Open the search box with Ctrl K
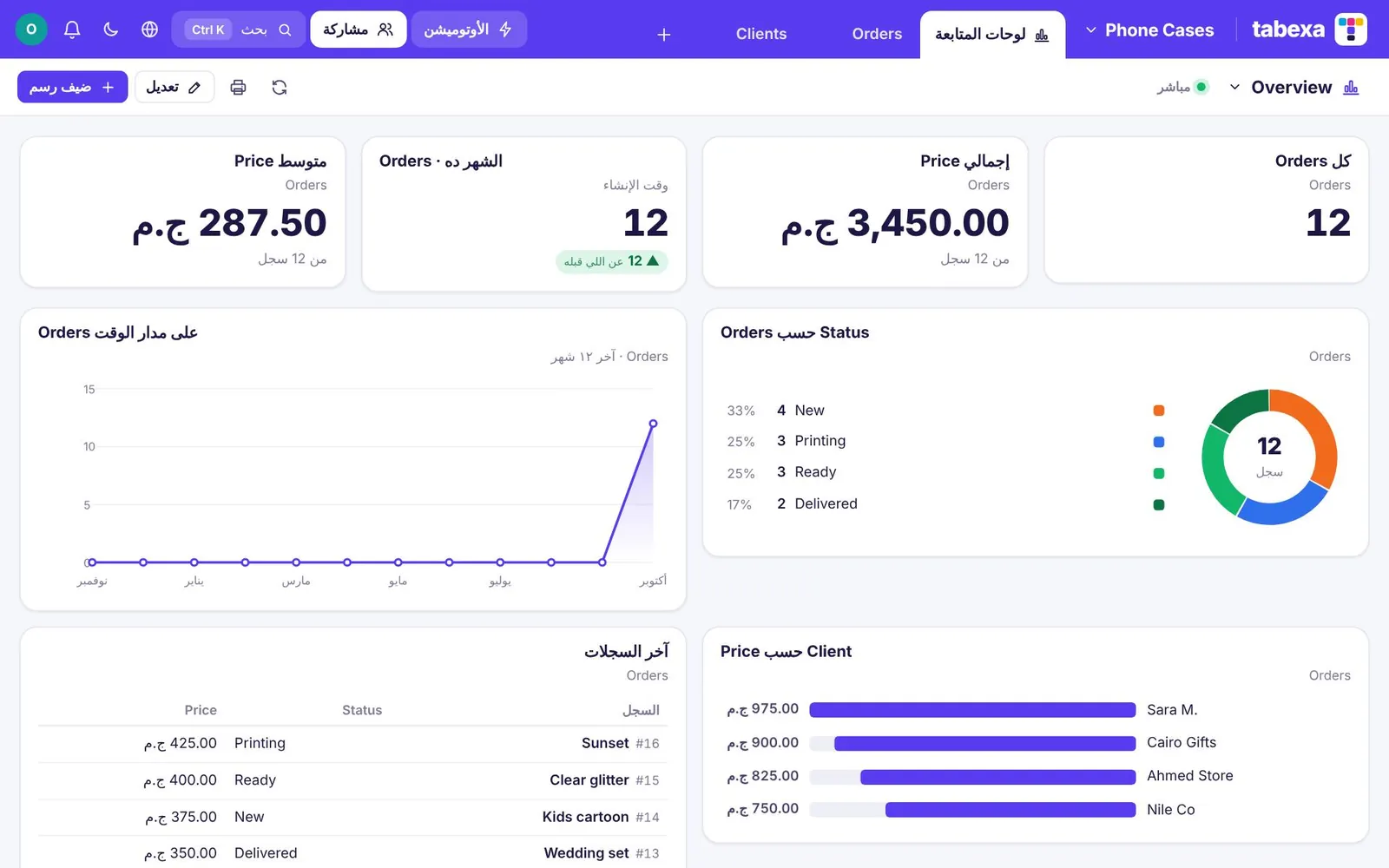 coord(239,30)
